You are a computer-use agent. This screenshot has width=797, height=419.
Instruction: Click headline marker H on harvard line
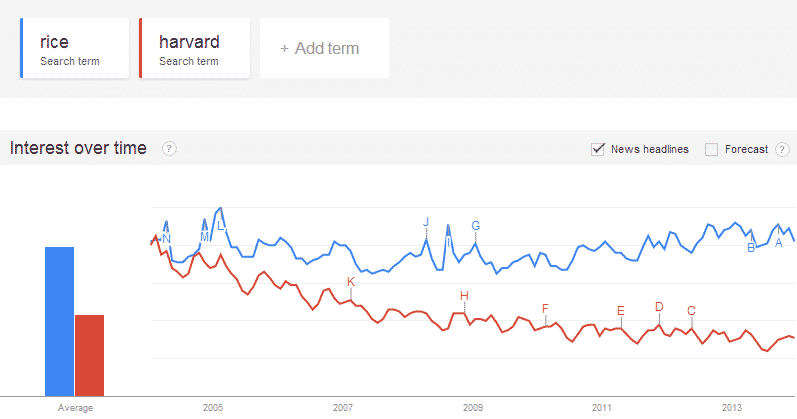tap(464, 295)
